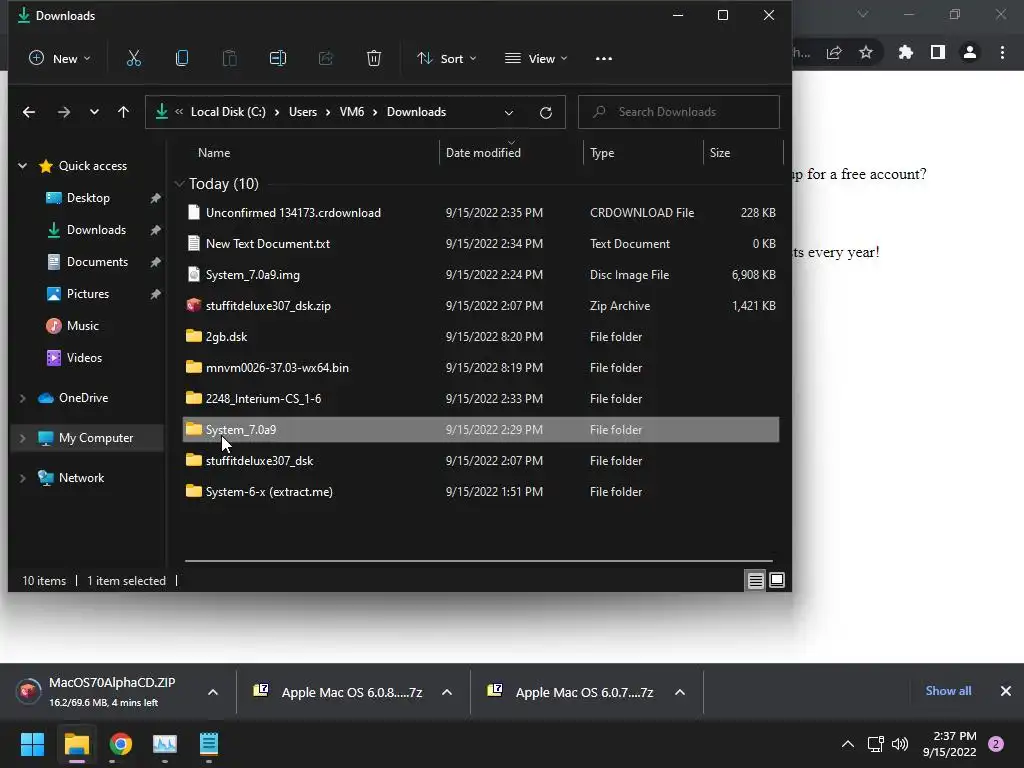Click the Cut scissors icon
The width and height of the screenshot is (1024, 768).
(x=133, y=58)
